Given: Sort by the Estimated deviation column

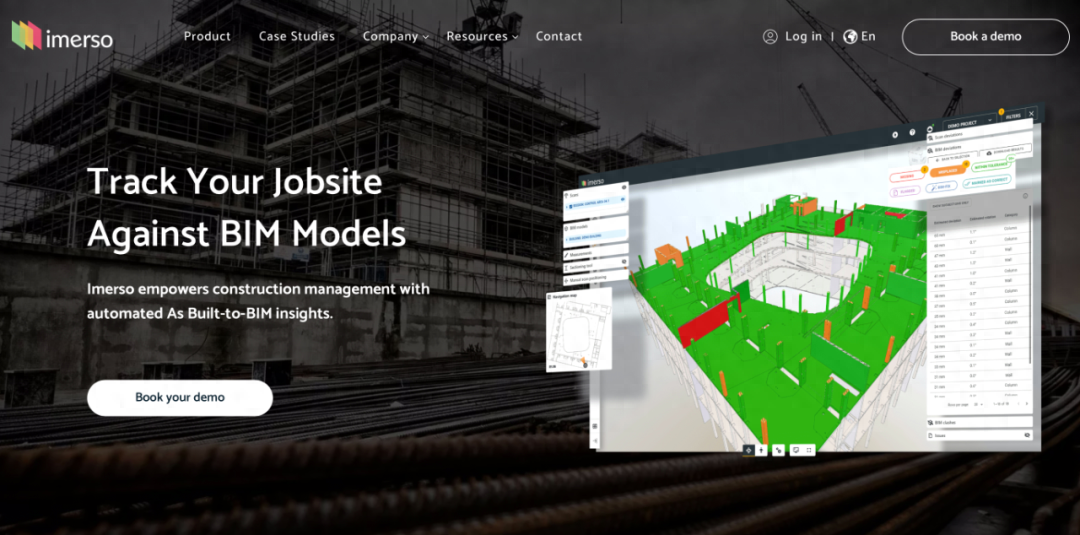Looking at the screenshot, I should [947, 220].
